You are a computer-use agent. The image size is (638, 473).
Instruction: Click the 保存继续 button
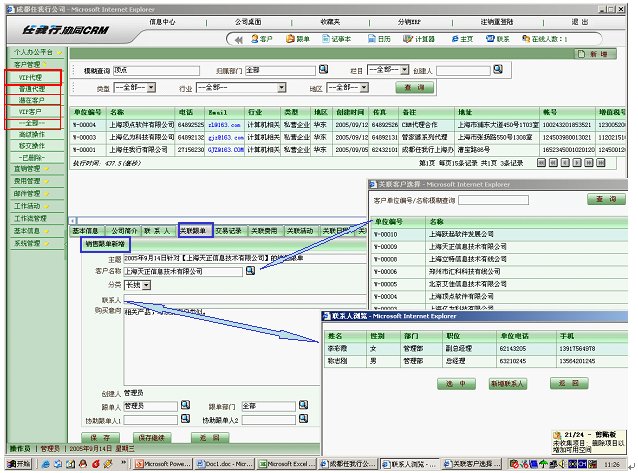point(151,438)
